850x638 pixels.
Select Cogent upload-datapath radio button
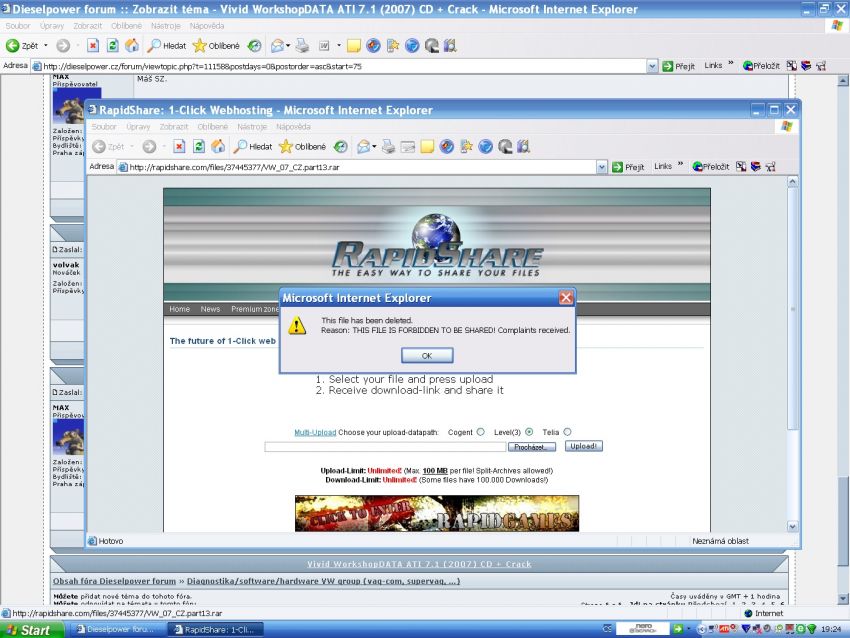pyautogui.click(x=480, y=432)
